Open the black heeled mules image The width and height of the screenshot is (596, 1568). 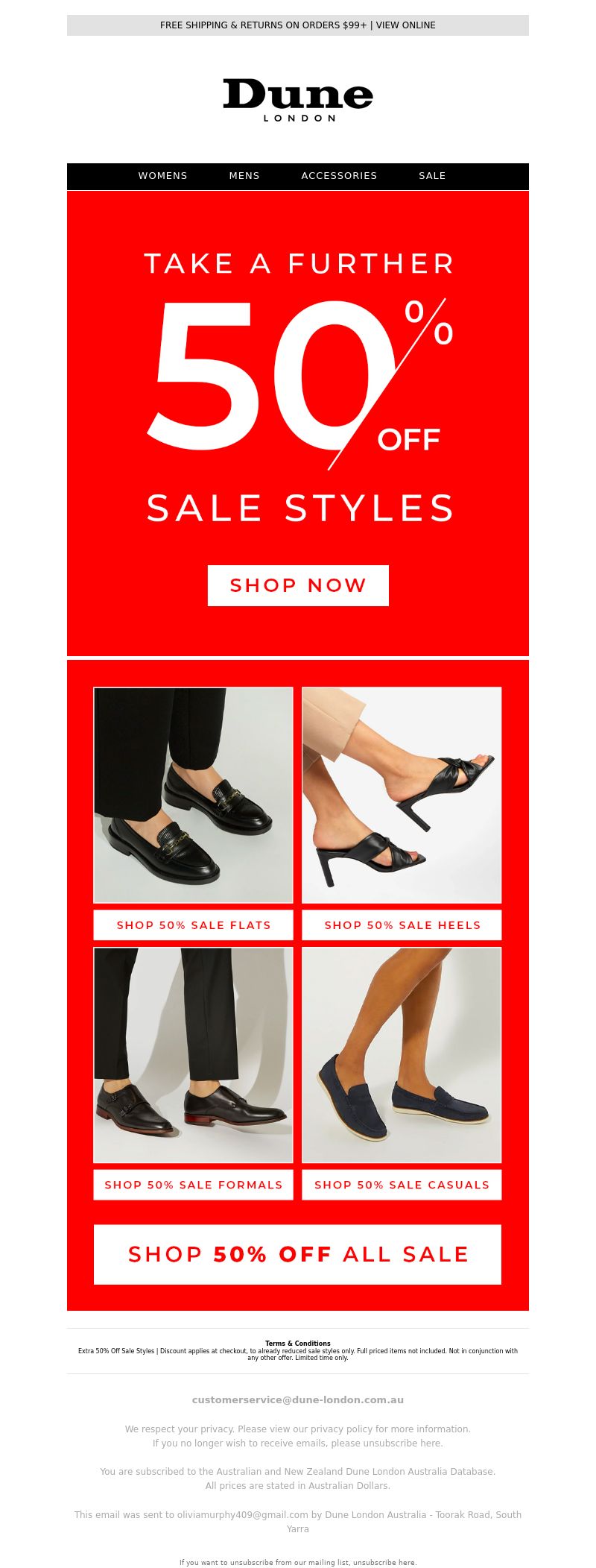402,795
